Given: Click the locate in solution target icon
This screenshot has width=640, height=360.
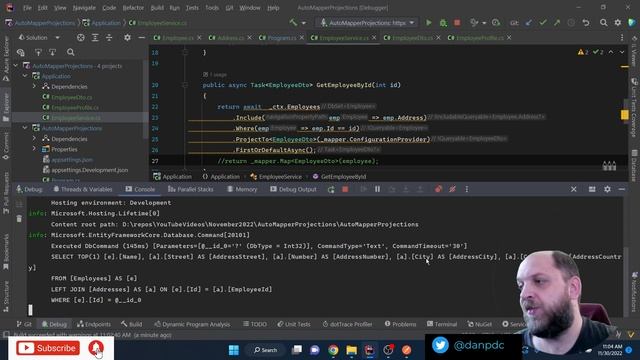Looking at the screenshot, I should (x=80, y=38).
